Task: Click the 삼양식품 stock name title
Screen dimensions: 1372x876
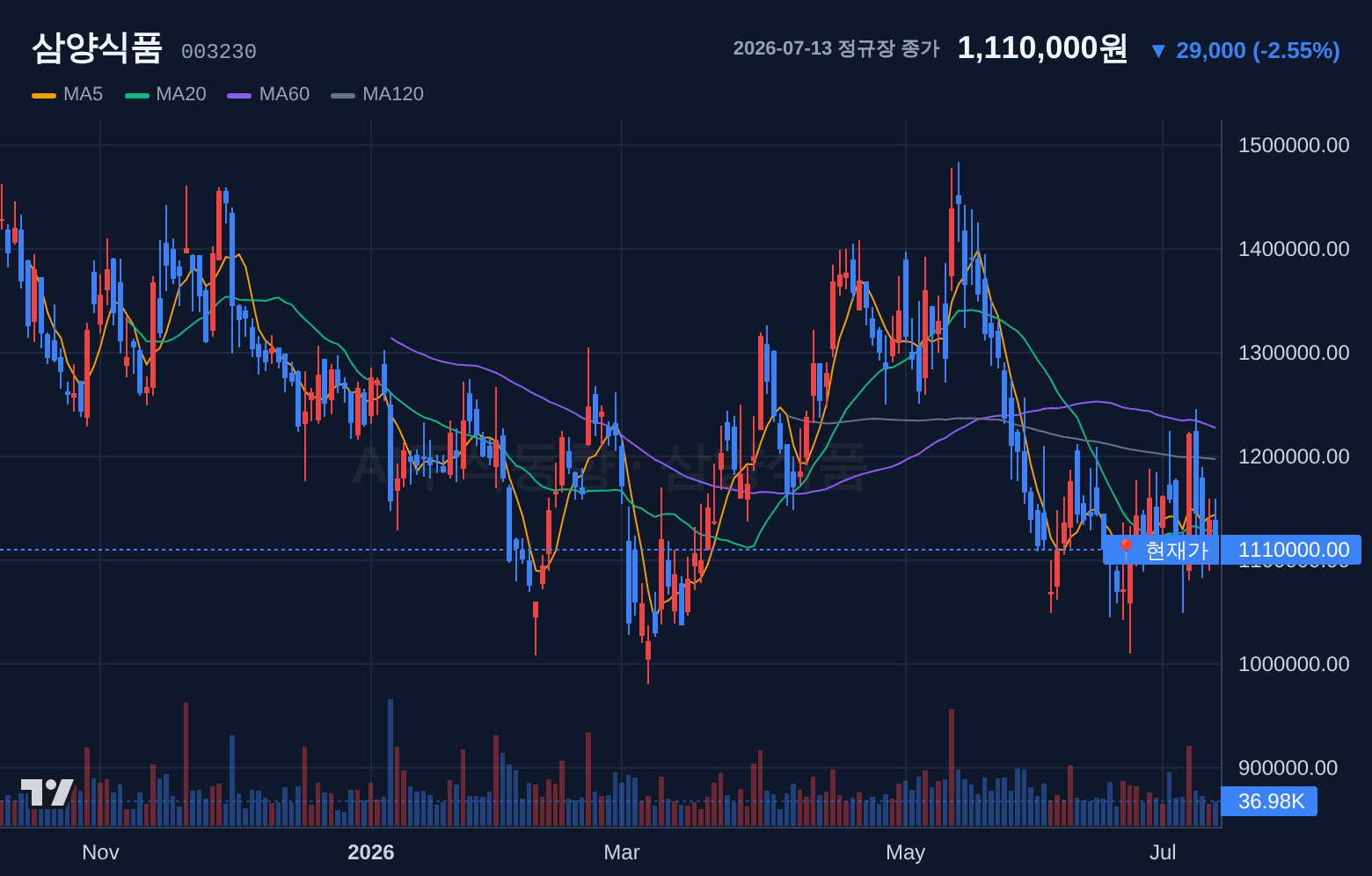Action: point(97,47)
